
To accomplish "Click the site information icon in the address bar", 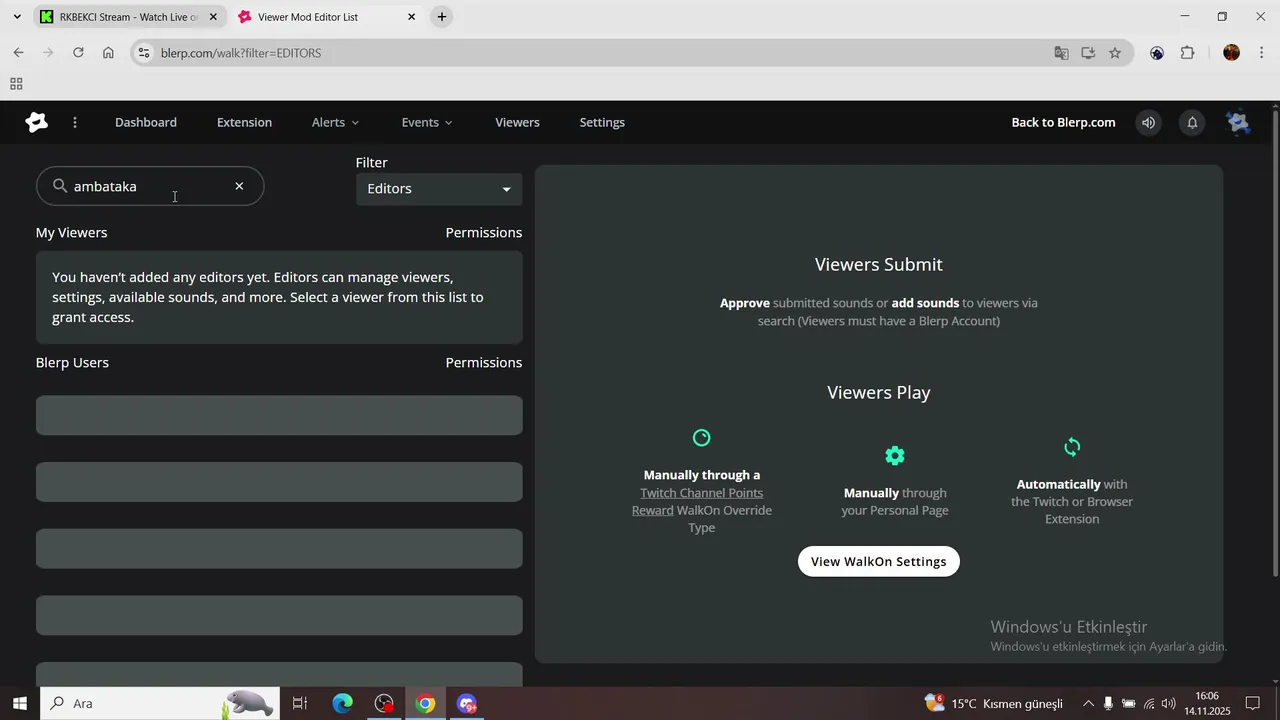I will point(143,53).
